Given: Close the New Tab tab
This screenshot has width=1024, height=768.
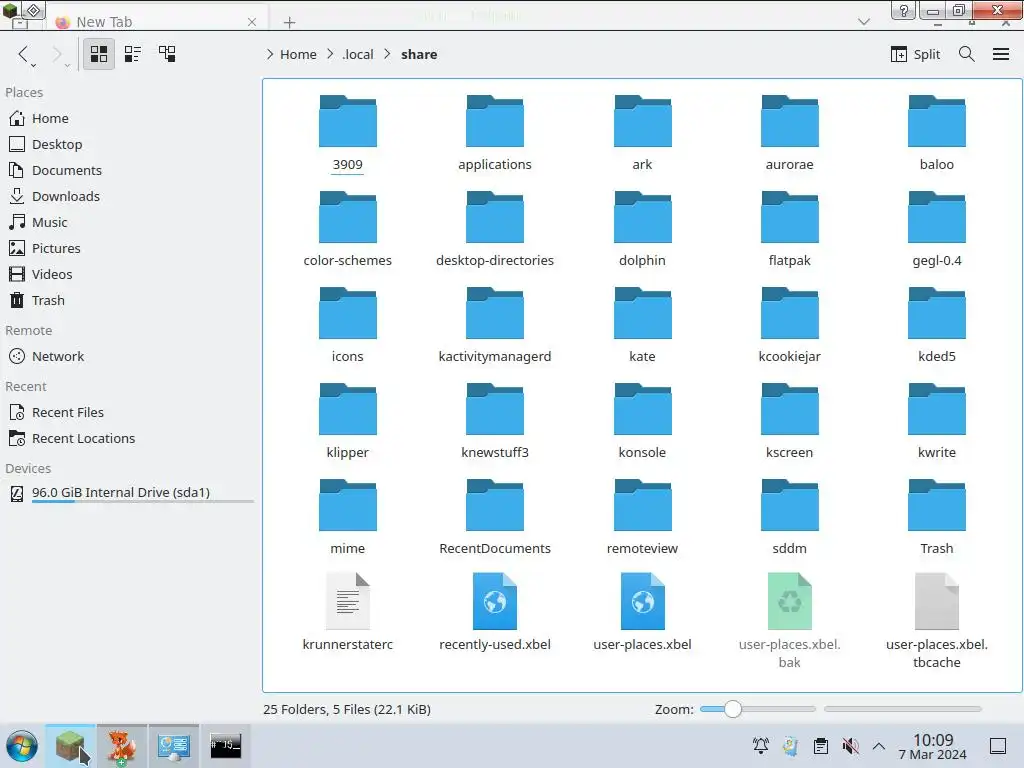Looking at the screenshot, I should [x=252, y=22].
